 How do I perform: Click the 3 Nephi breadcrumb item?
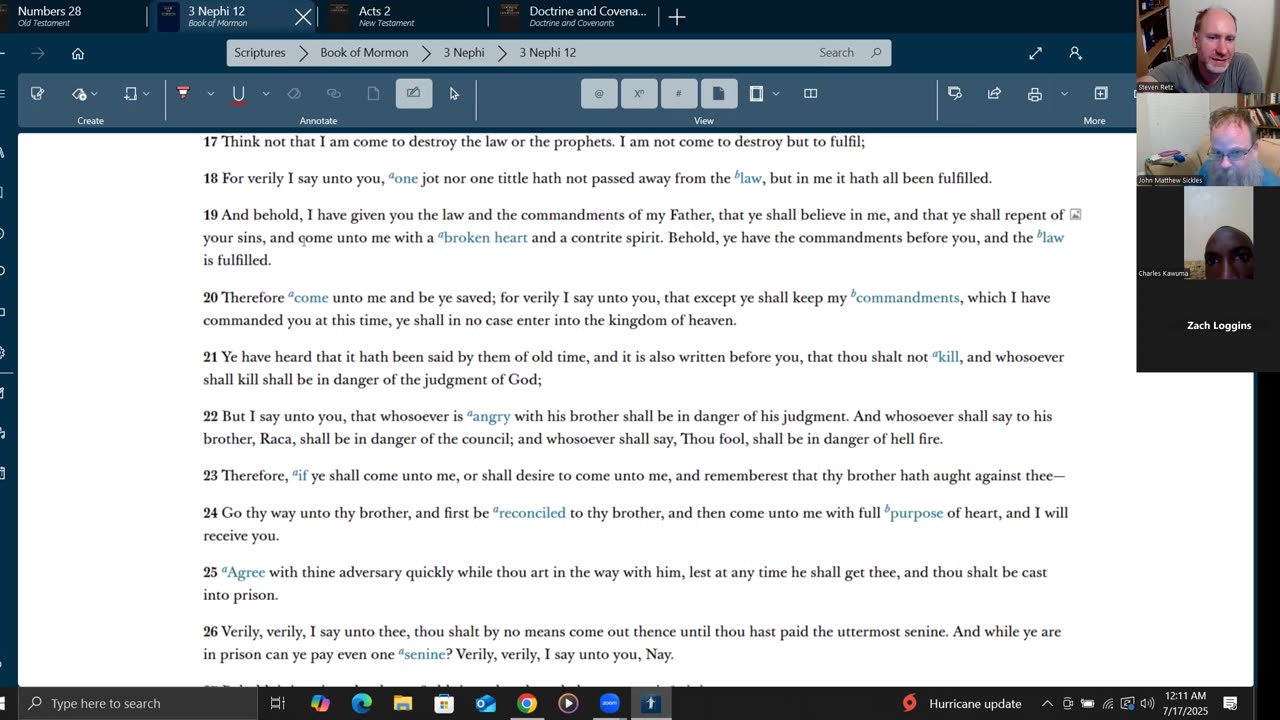point(464,52)
